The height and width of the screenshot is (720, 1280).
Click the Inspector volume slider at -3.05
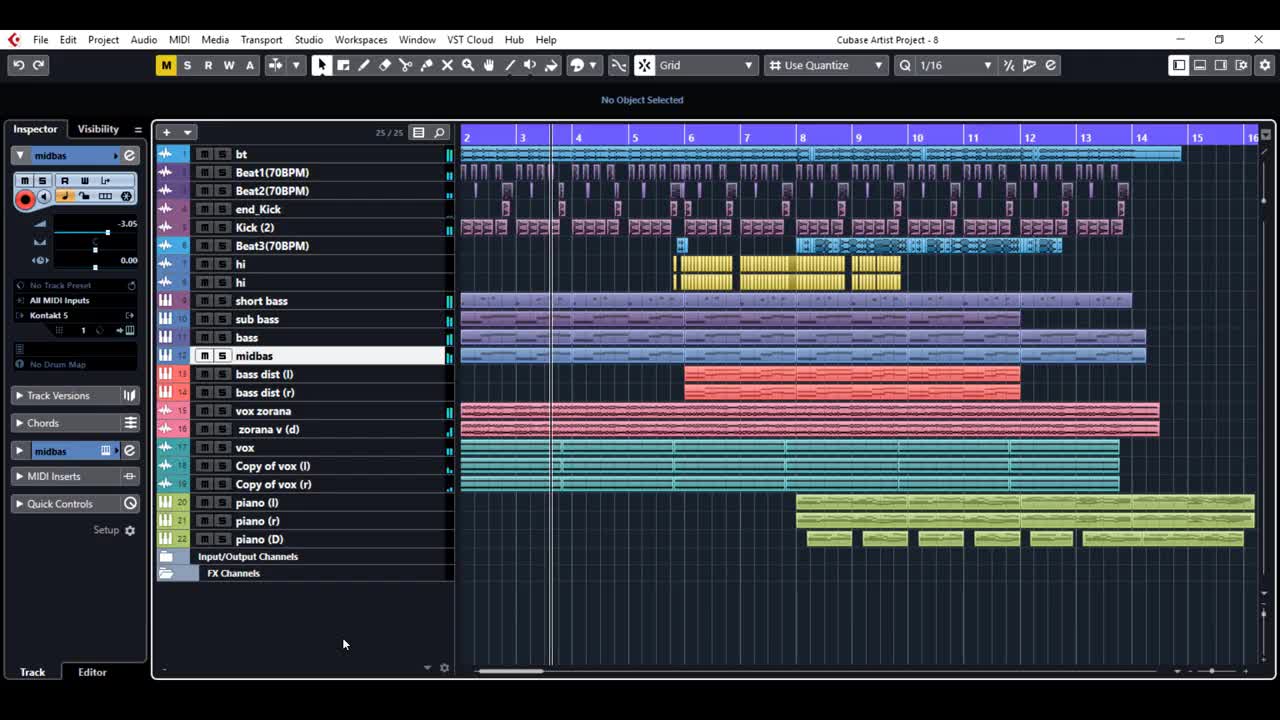(107, 232)
